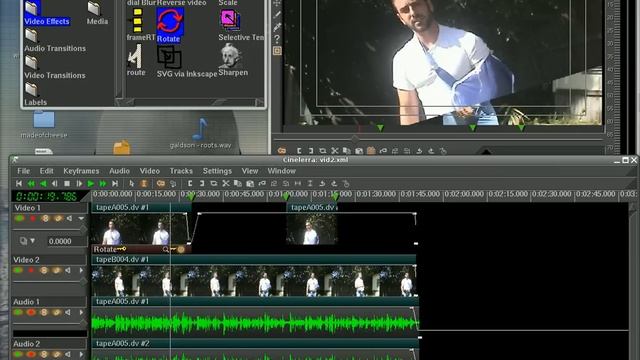The height and width of the screenshot is (360, 640).
Task: Open the View menu
Action: 250,171
